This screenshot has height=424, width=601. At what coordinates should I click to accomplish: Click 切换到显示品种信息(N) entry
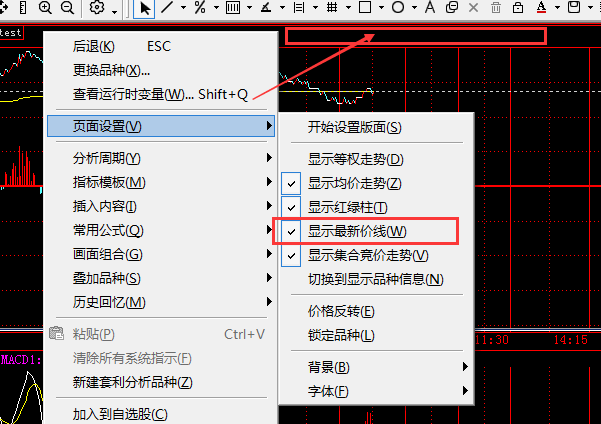tap(377, 279)
